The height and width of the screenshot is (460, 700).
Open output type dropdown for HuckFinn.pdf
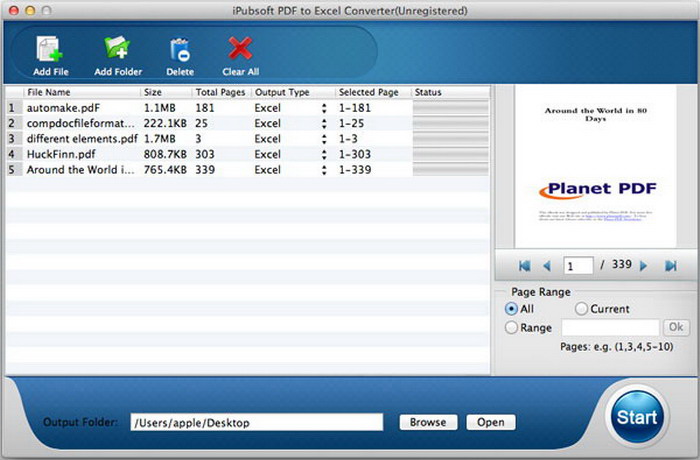click(324, 155)
